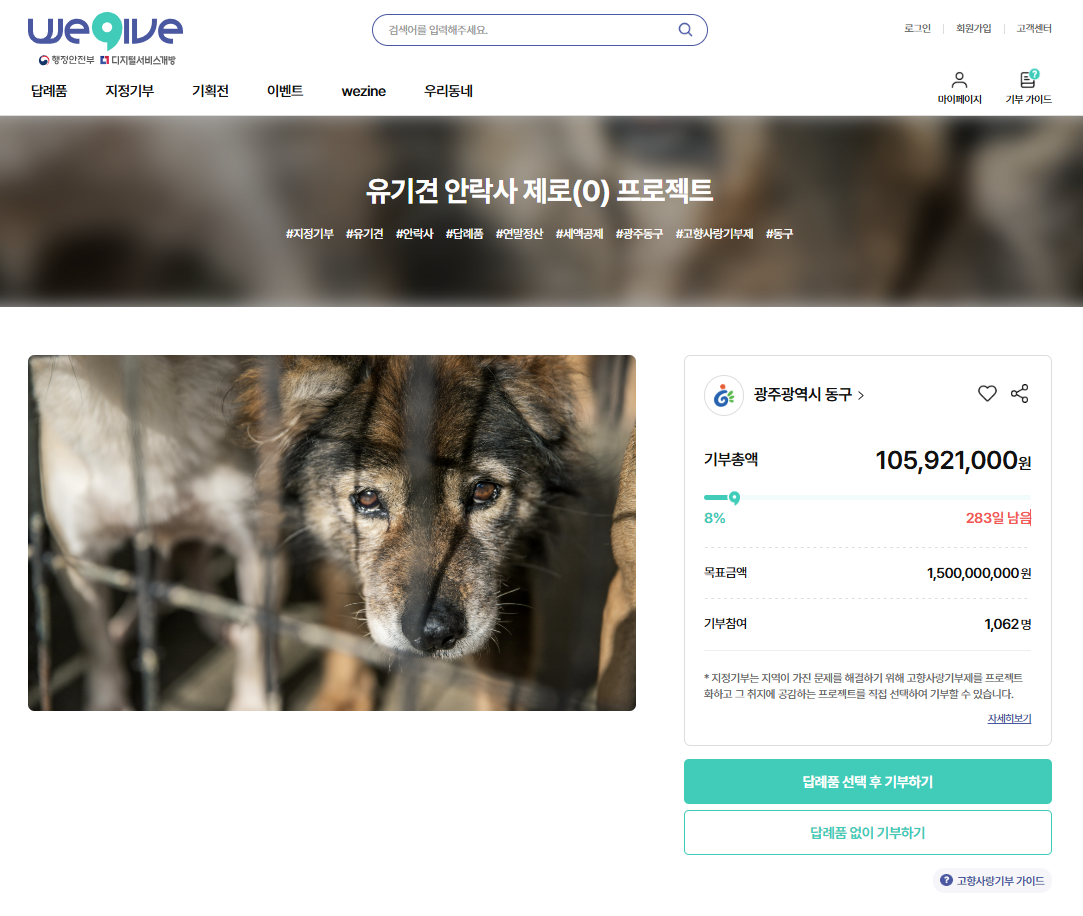Go to the wezine menu
Viewport: 1083px width, 916px height.
363,90
